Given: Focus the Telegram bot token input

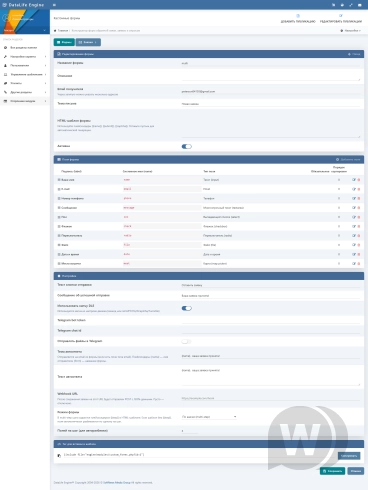Looking at the screenshot, I should point(271,320).
